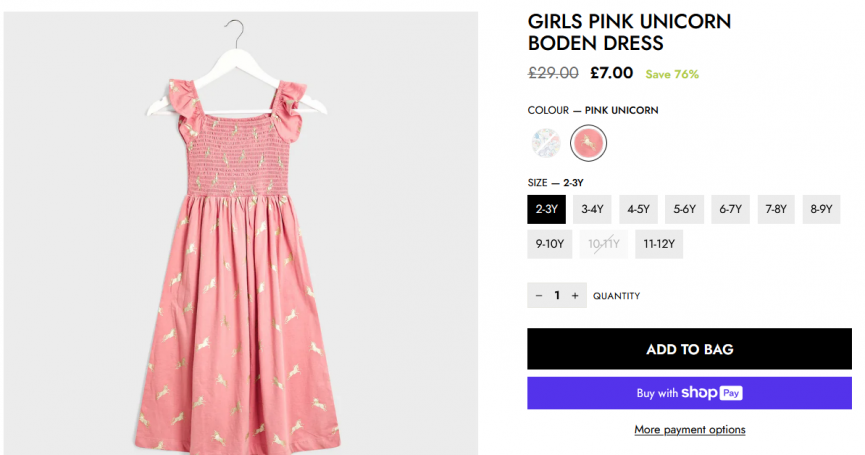Select the Pink Unicorn colour swatch

tap(588, 144)
